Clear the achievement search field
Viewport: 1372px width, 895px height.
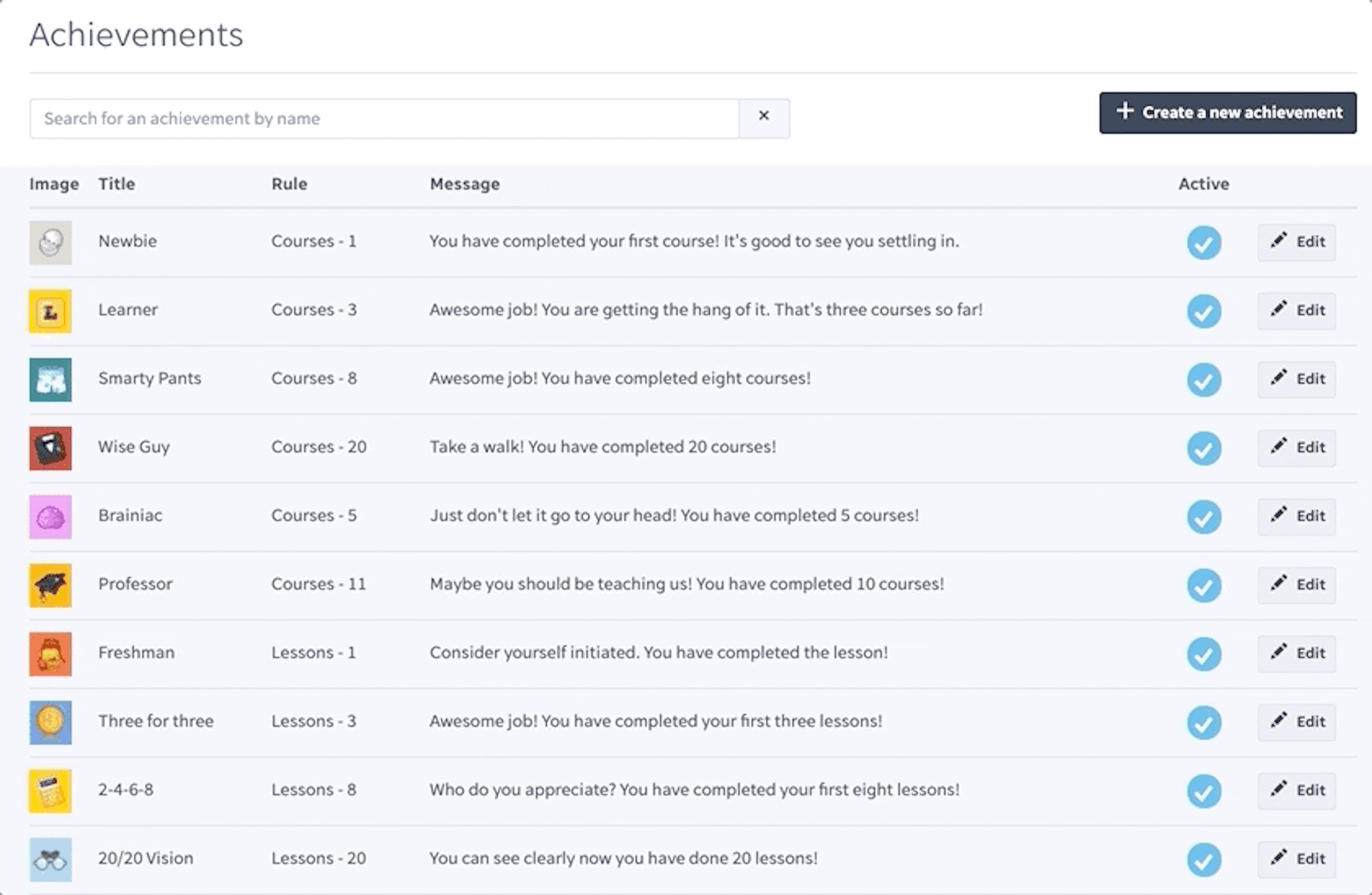(762, 118)
